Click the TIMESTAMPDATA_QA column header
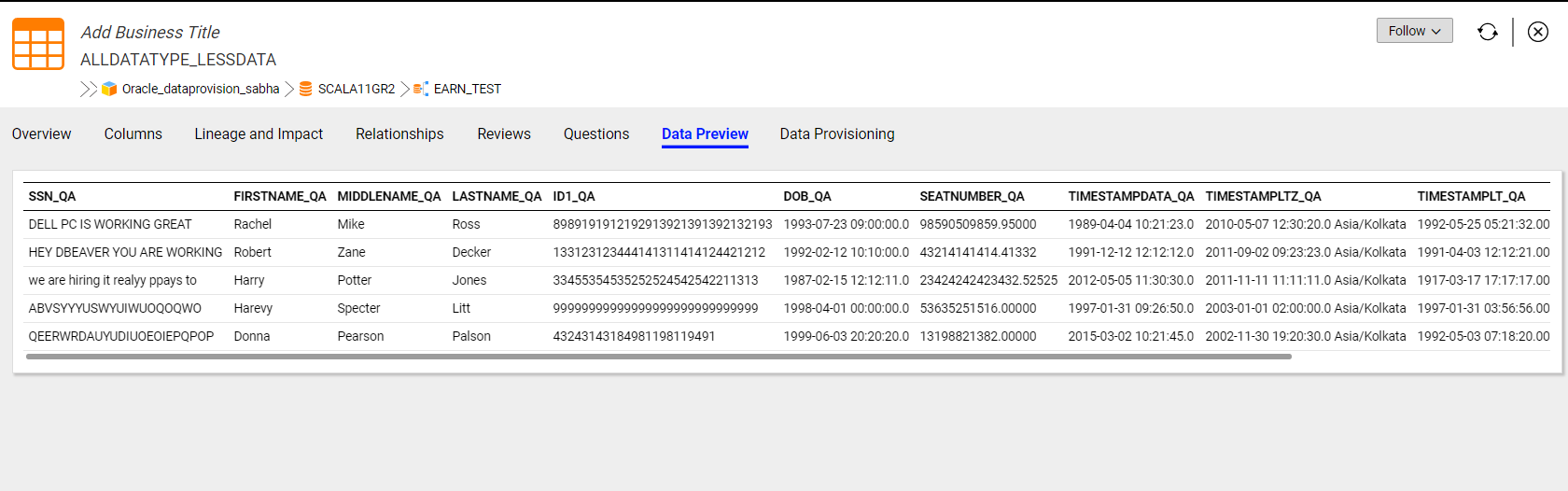Screen dimensions: 1568x491 (1131, 196)
